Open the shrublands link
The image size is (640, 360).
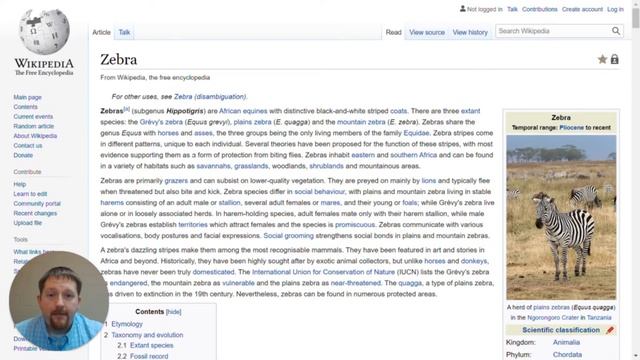pos(326,166)
